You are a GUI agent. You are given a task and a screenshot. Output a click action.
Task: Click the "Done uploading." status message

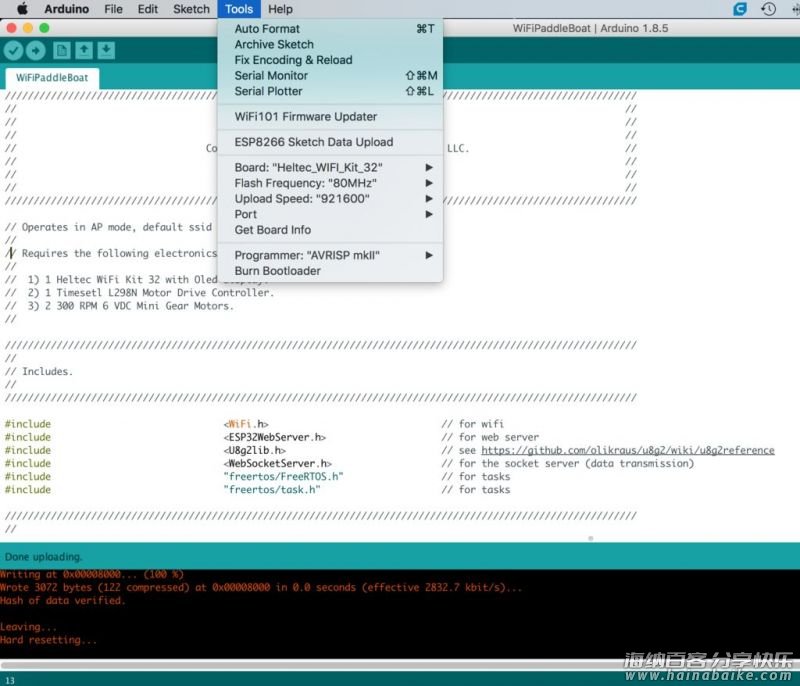43,557
